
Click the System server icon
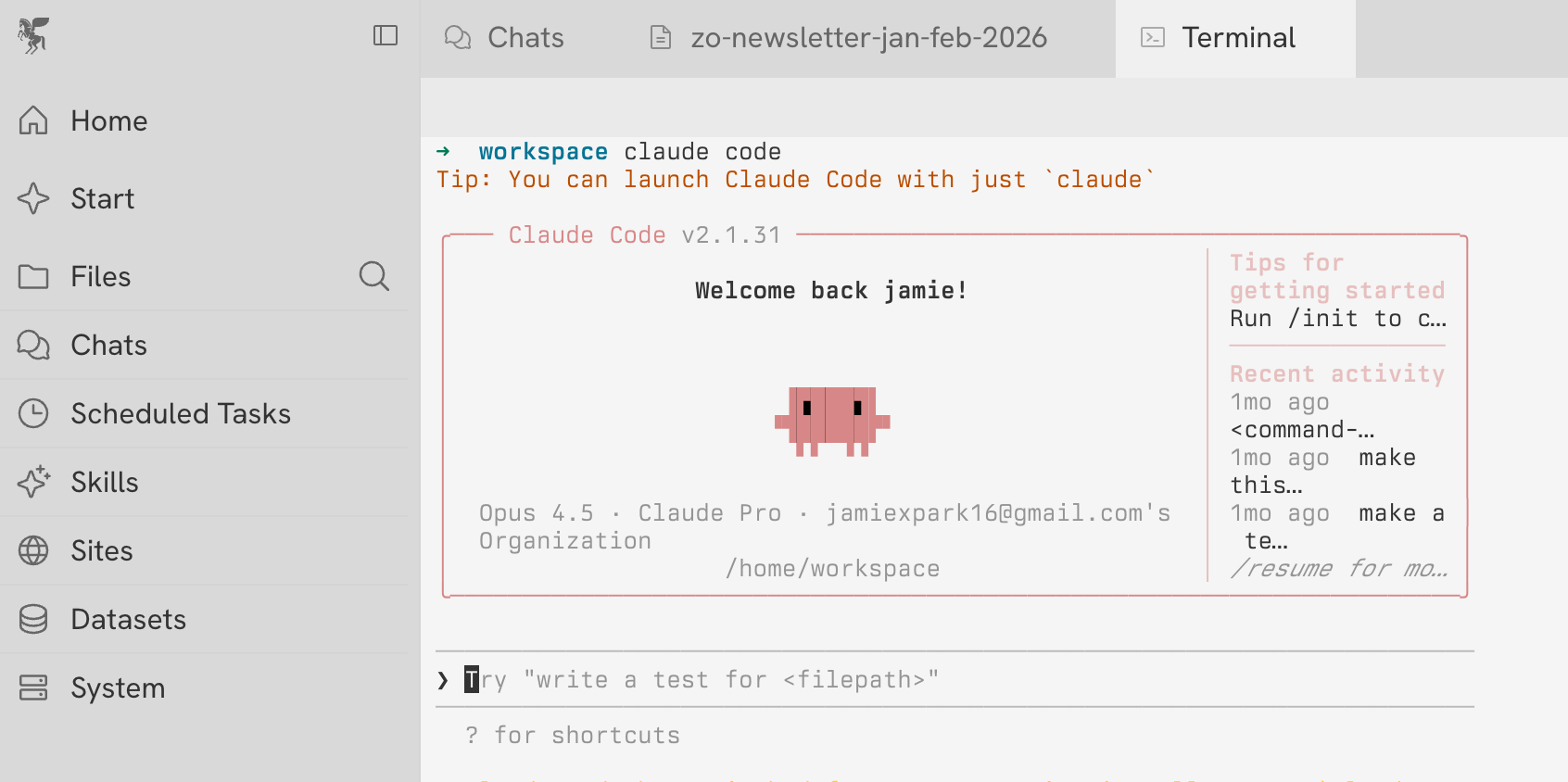(33, 687)
